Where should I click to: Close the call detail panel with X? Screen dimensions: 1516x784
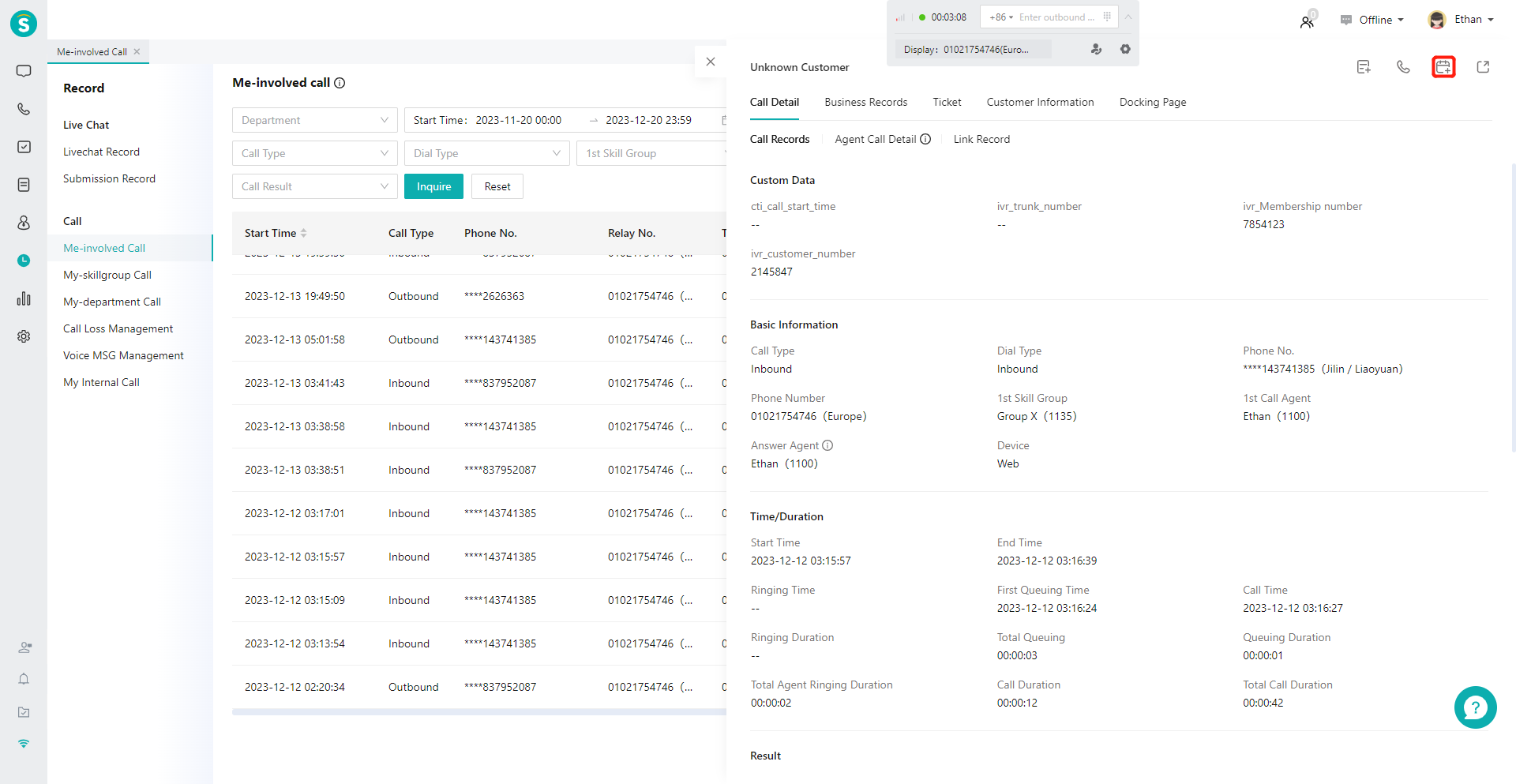tap(711, 62)
